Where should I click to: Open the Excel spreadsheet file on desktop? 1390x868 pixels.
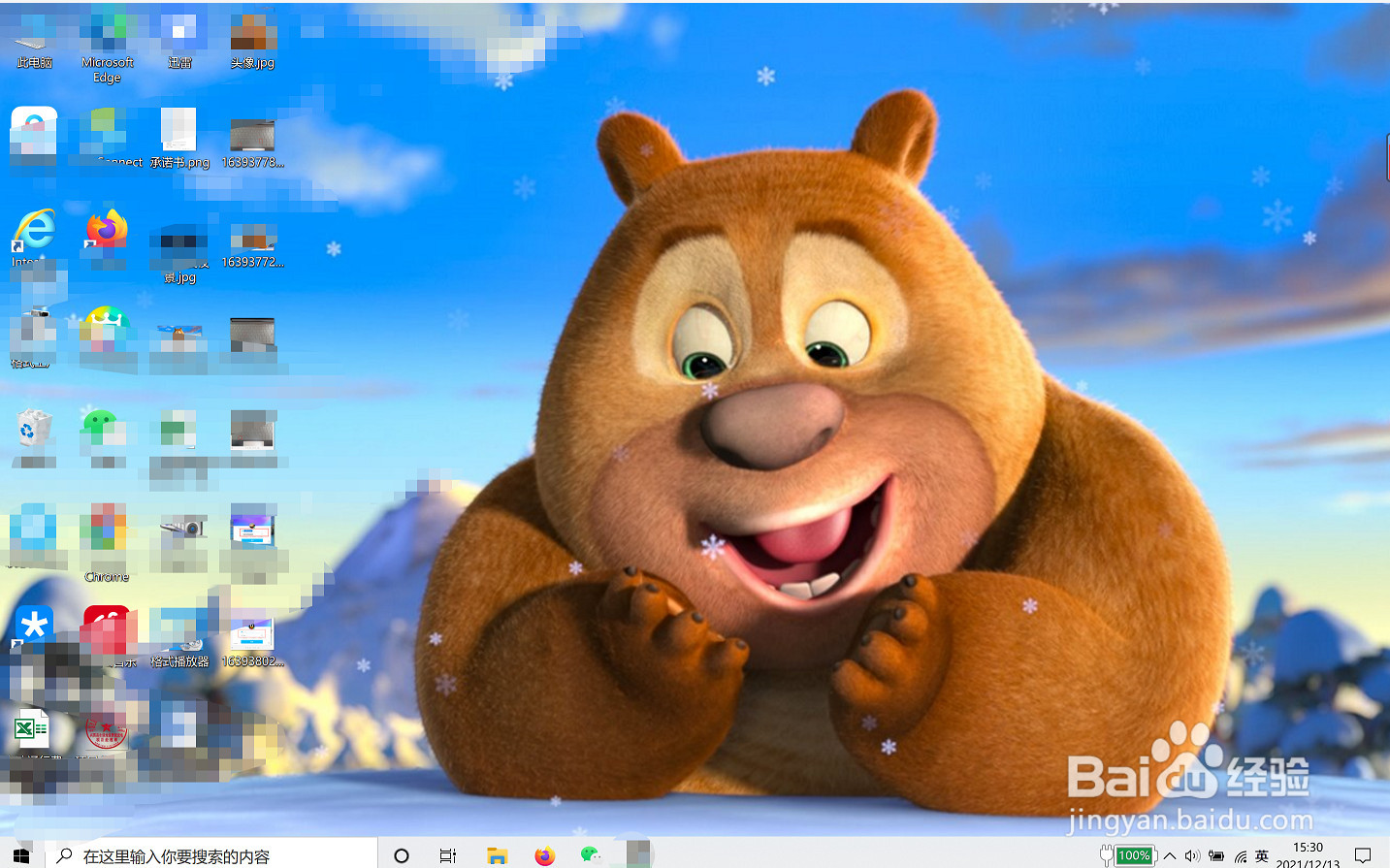(32, 729)
